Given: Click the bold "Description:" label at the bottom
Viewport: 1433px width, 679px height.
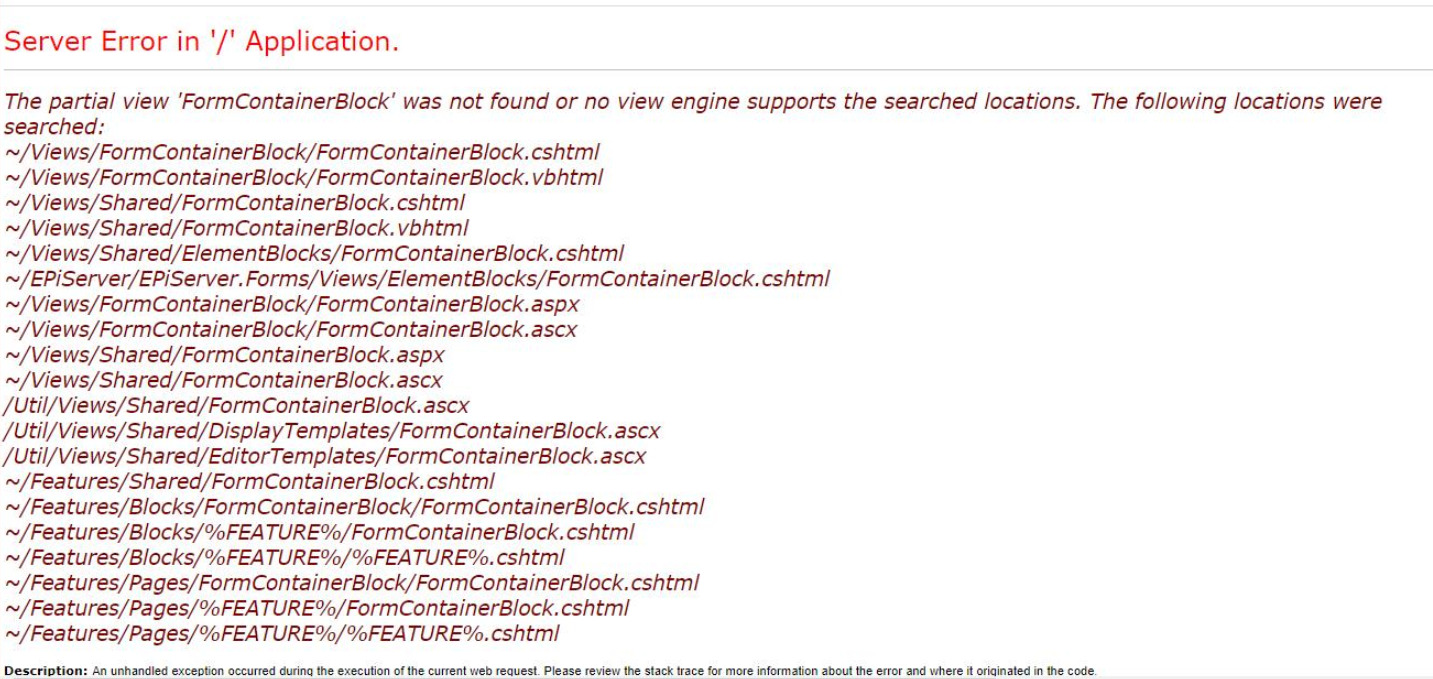Looking at the screenshot, I should coord(38,669).
